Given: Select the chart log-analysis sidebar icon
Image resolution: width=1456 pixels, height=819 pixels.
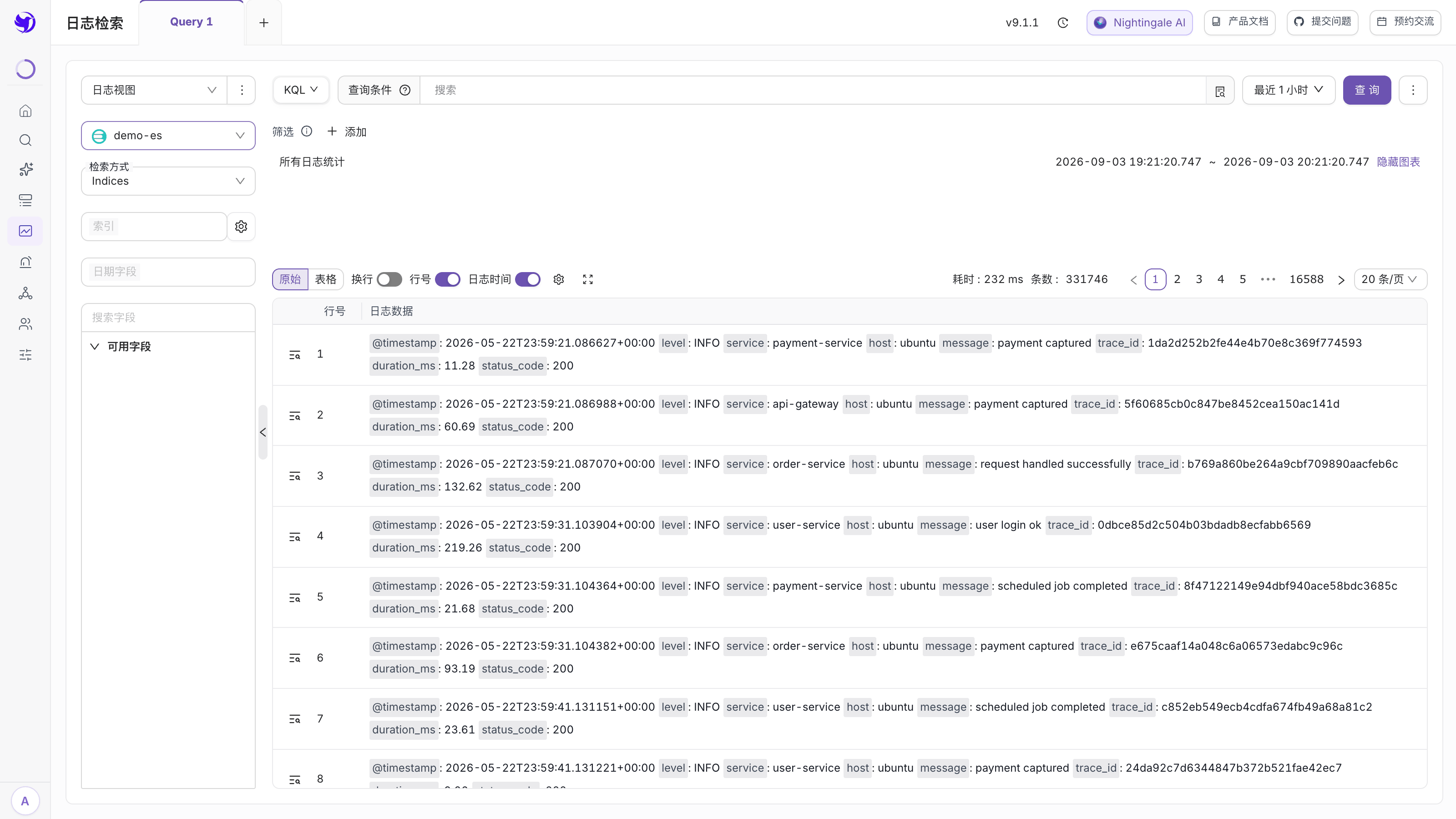Looking at the screenshot, I should (x=25, y=231).
